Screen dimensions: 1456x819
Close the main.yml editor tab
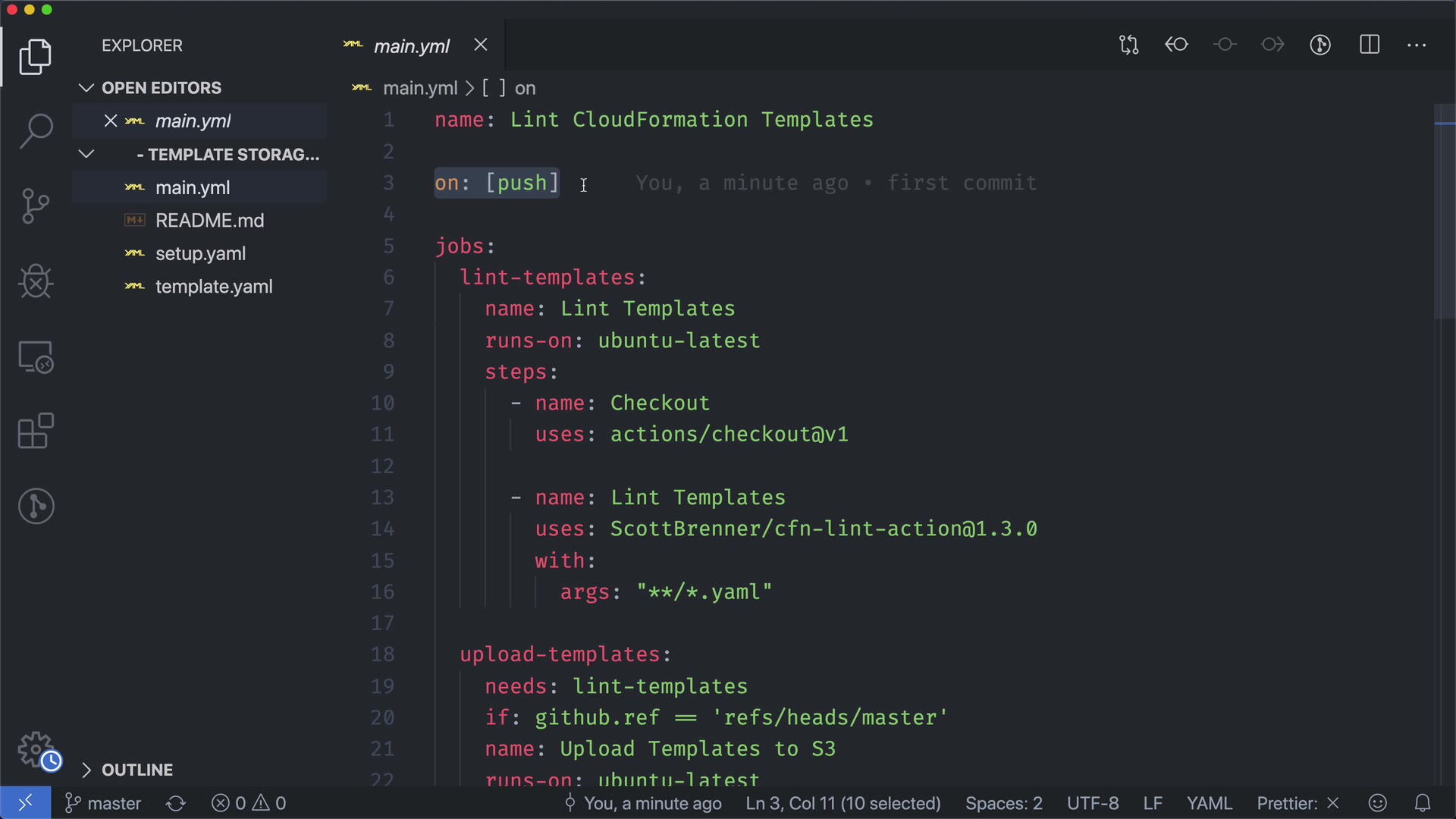pyautogui.click(x=481, y=45)
